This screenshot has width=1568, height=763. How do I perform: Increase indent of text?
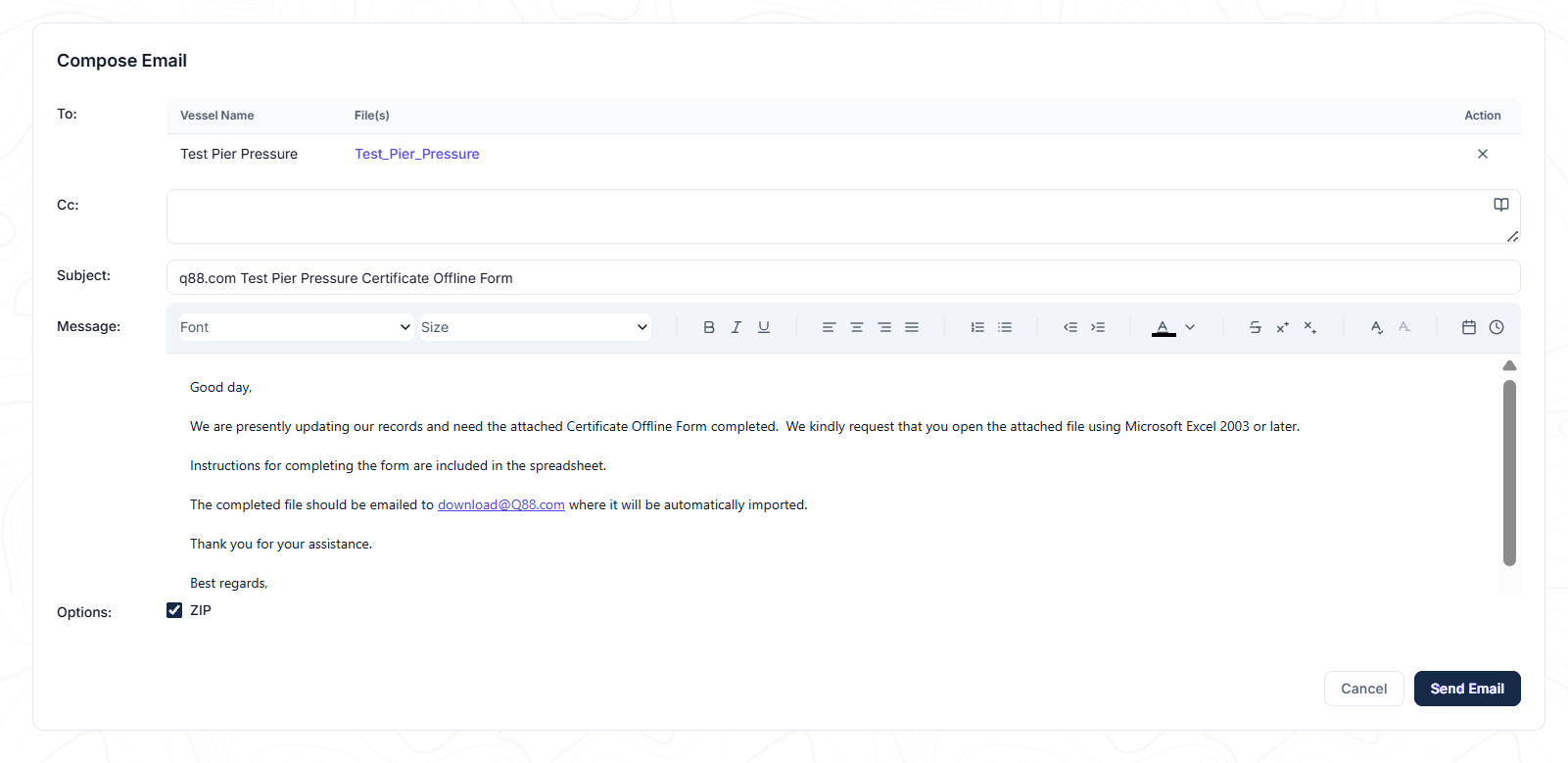tap(1098, 327)
